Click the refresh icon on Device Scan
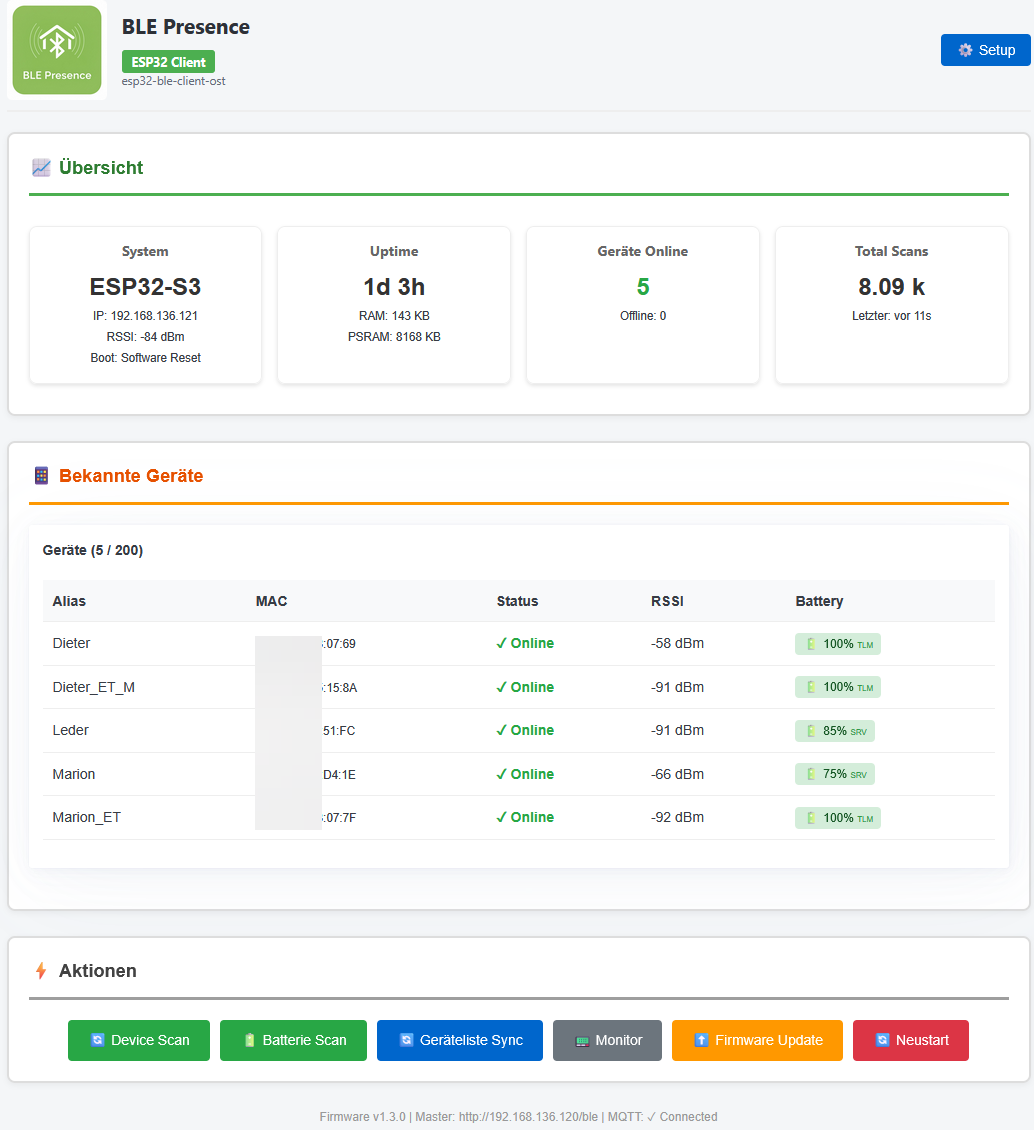This screenshot has height=1130, width=1034. (x=97, y=1040)
